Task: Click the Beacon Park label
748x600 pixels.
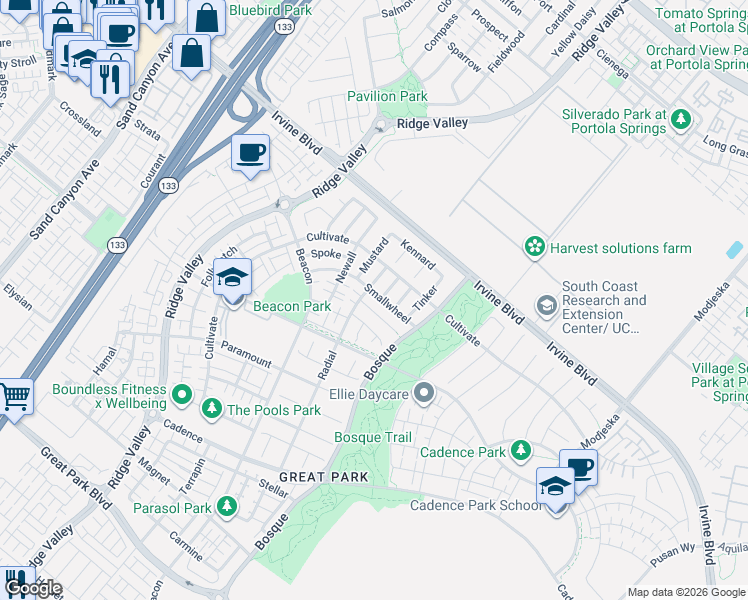Action: pos(292,306)
